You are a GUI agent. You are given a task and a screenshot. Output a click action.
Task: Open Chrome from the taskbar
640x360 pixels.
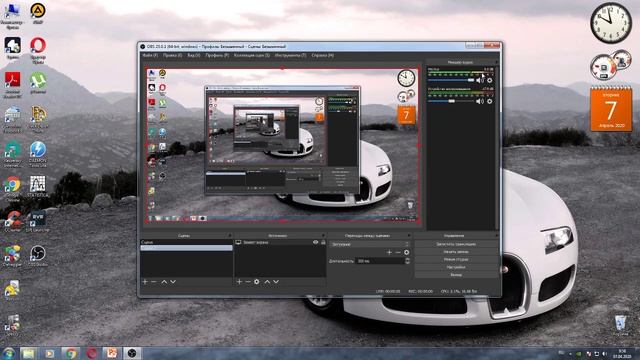click(x=71, y=353)
